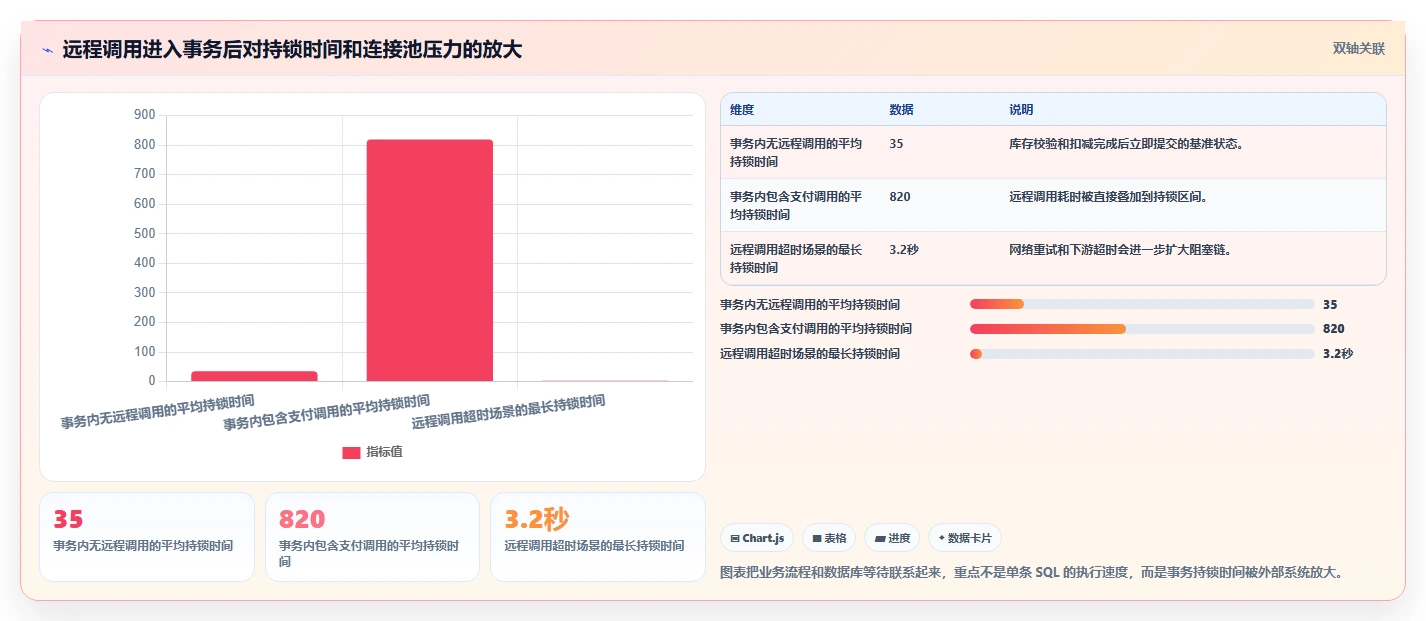The image size is (1426, 621).
Task: Select the 表格 chip
Action: (829, 538)
